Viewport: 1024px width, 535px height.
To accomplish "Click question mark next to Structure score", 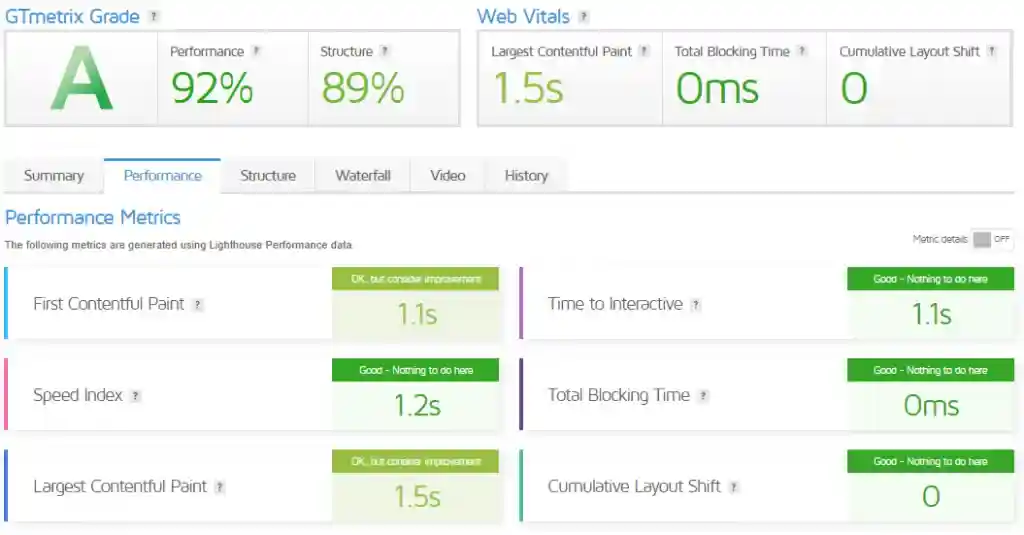I will [x=386, y=51].
